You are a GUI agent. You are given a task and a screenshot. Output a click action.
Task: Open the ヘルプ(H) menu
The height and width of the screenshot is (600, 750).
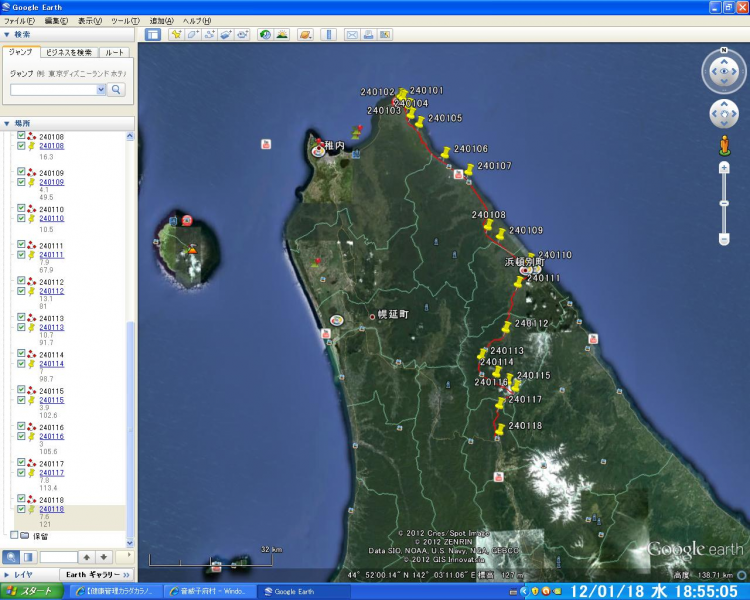coord(197,21)
